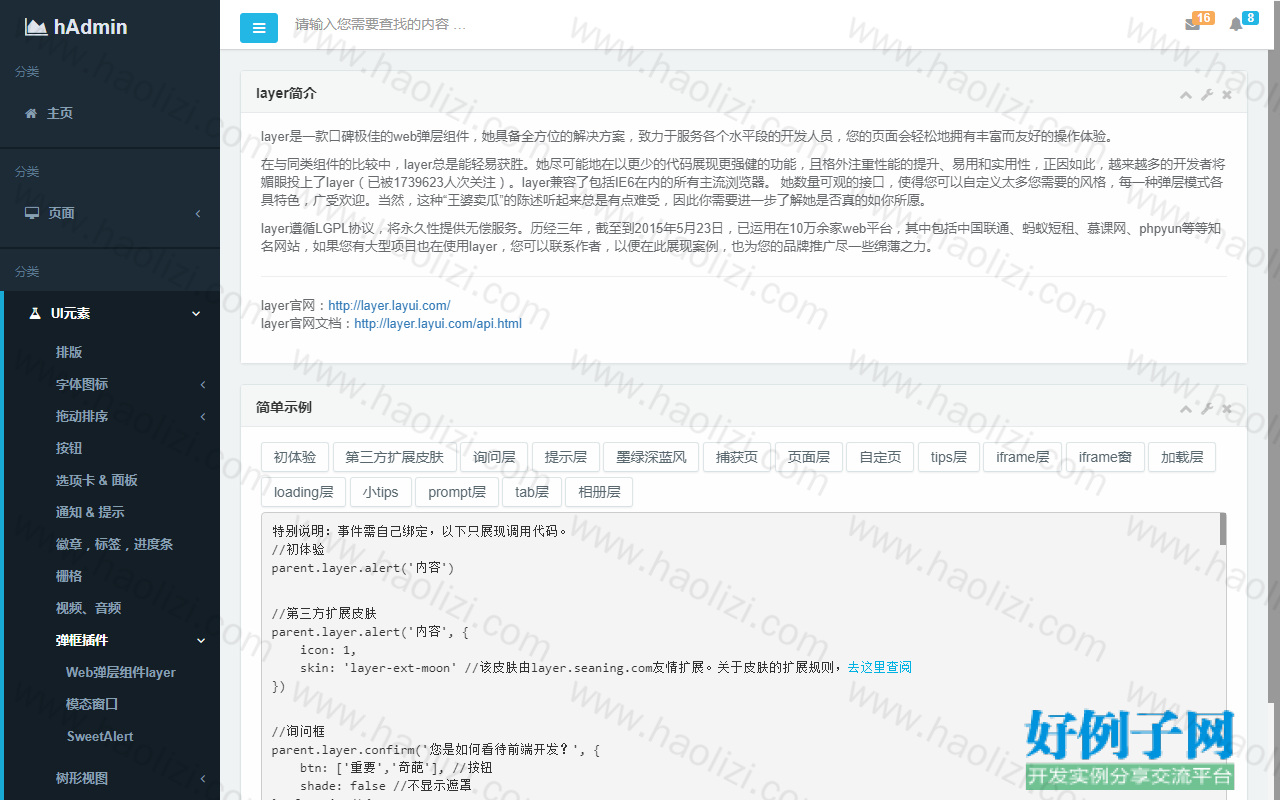
Task: Click the 相册层 button
Action: [x=599, y=492]
